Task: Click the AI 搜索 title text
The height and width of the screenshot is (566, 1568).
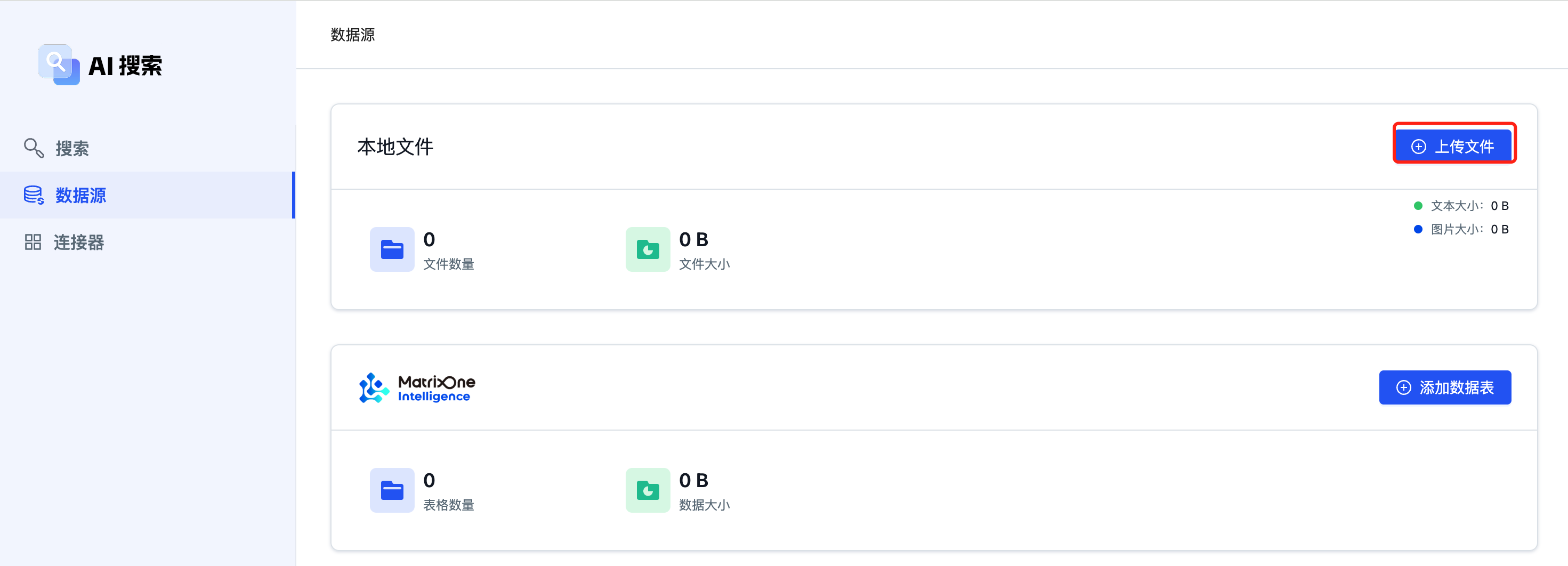Action: 125,66
